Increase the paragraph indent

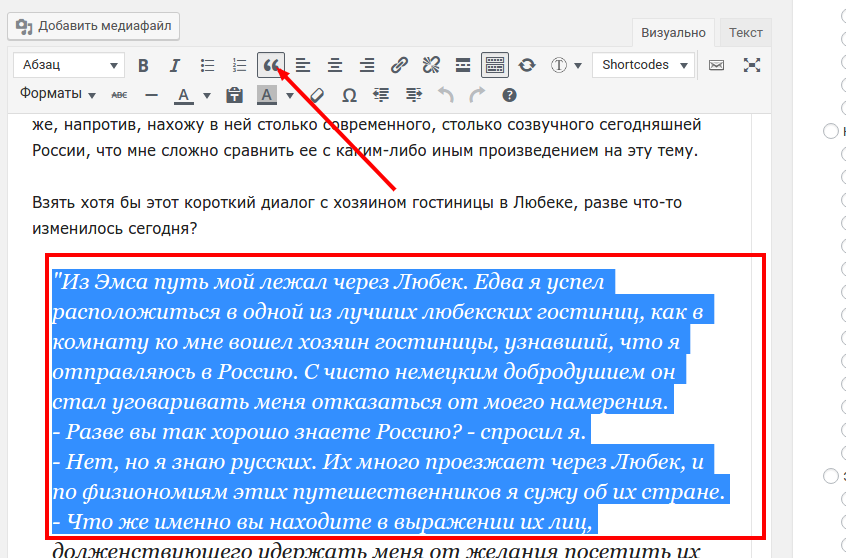pos(413,96)
